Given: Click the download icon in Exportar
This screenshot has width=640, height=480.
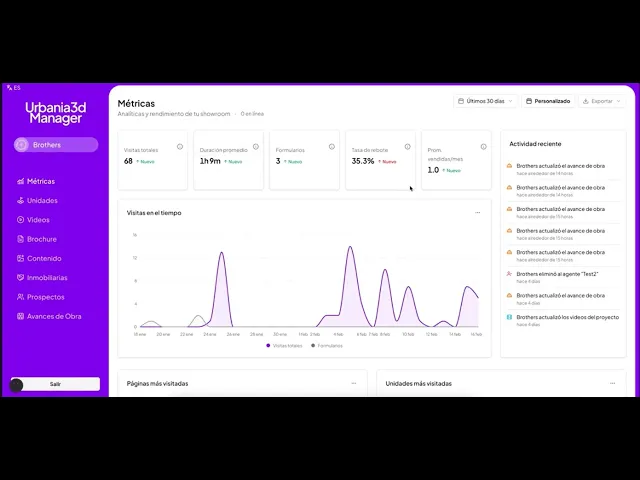Looking at the screenshot, I should [x=586, y=101].
